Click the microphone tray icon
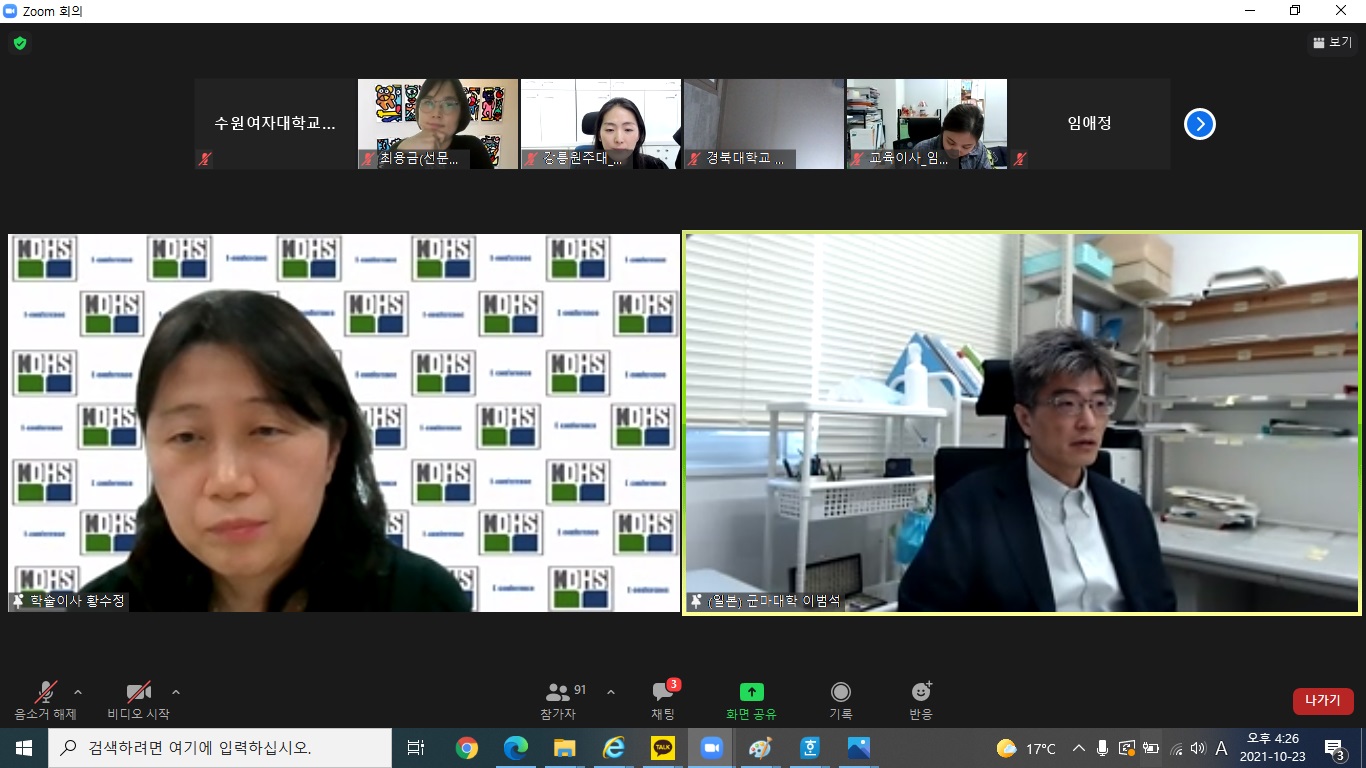Screen dimensions: 1366x768 pyautogui.click(x=1102, y=748)
